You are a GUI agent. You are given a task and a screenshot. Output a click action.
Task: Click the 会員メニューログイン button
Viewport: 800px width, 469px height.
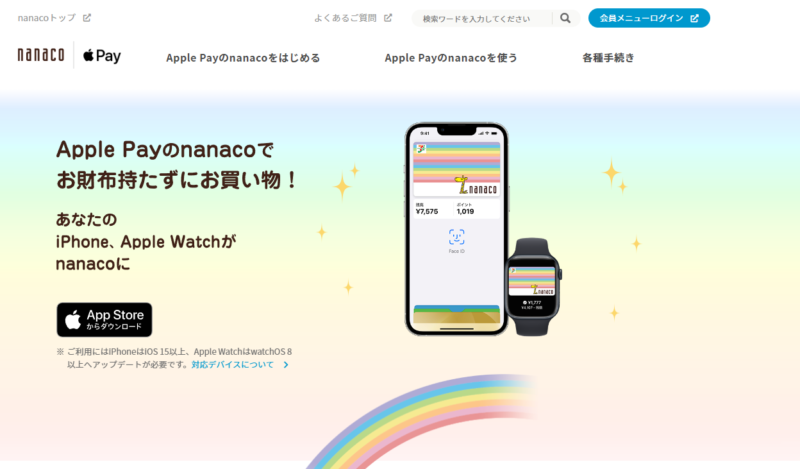point(649,18)
